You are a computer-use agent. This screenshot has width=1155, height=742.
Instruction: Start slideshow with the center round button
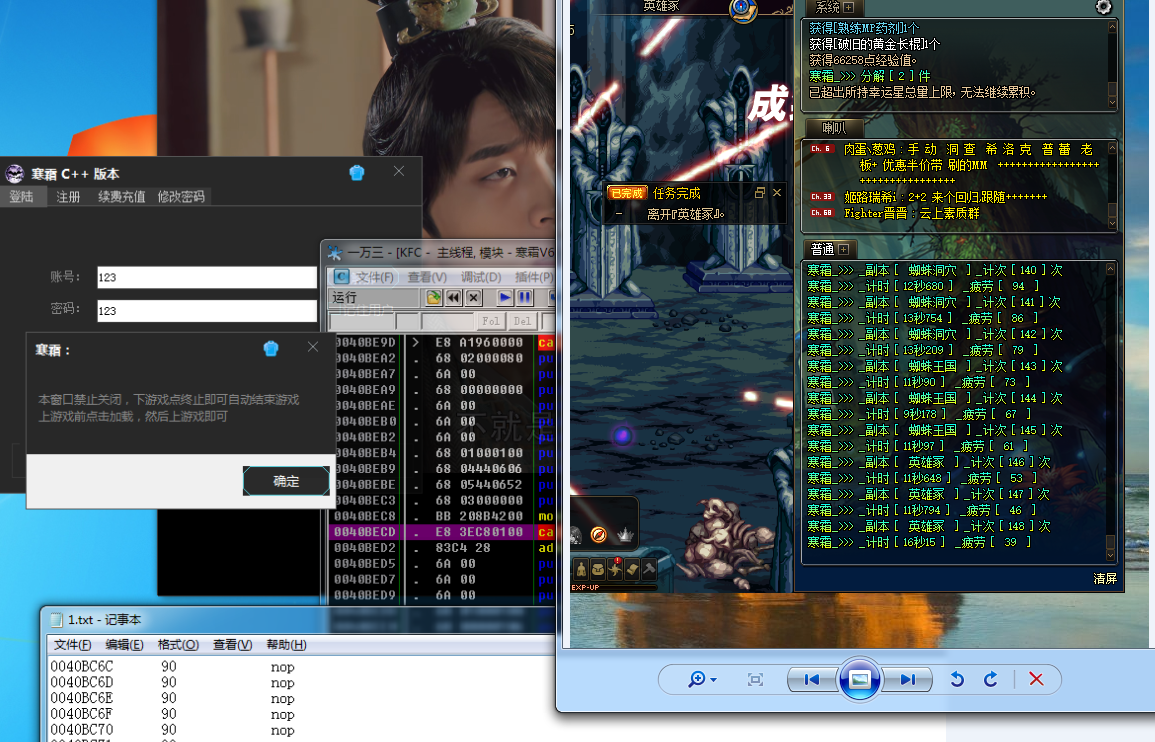(860, 679)
